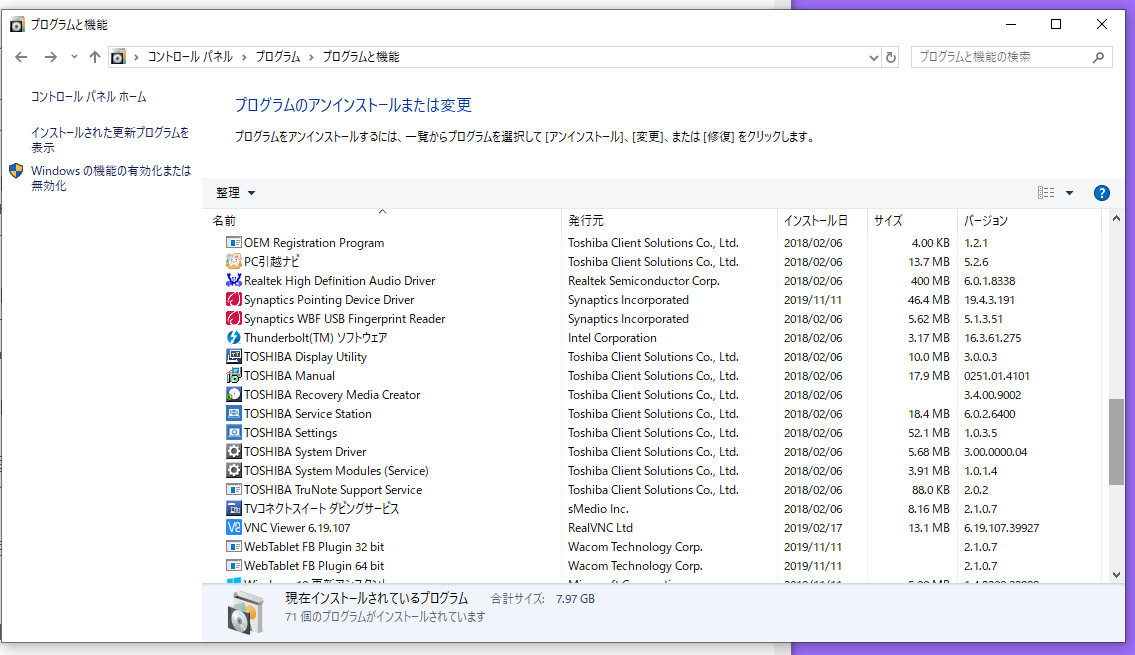Click the refresh button beside address bar
The image size is (1135, 655).
click(891, 57)
